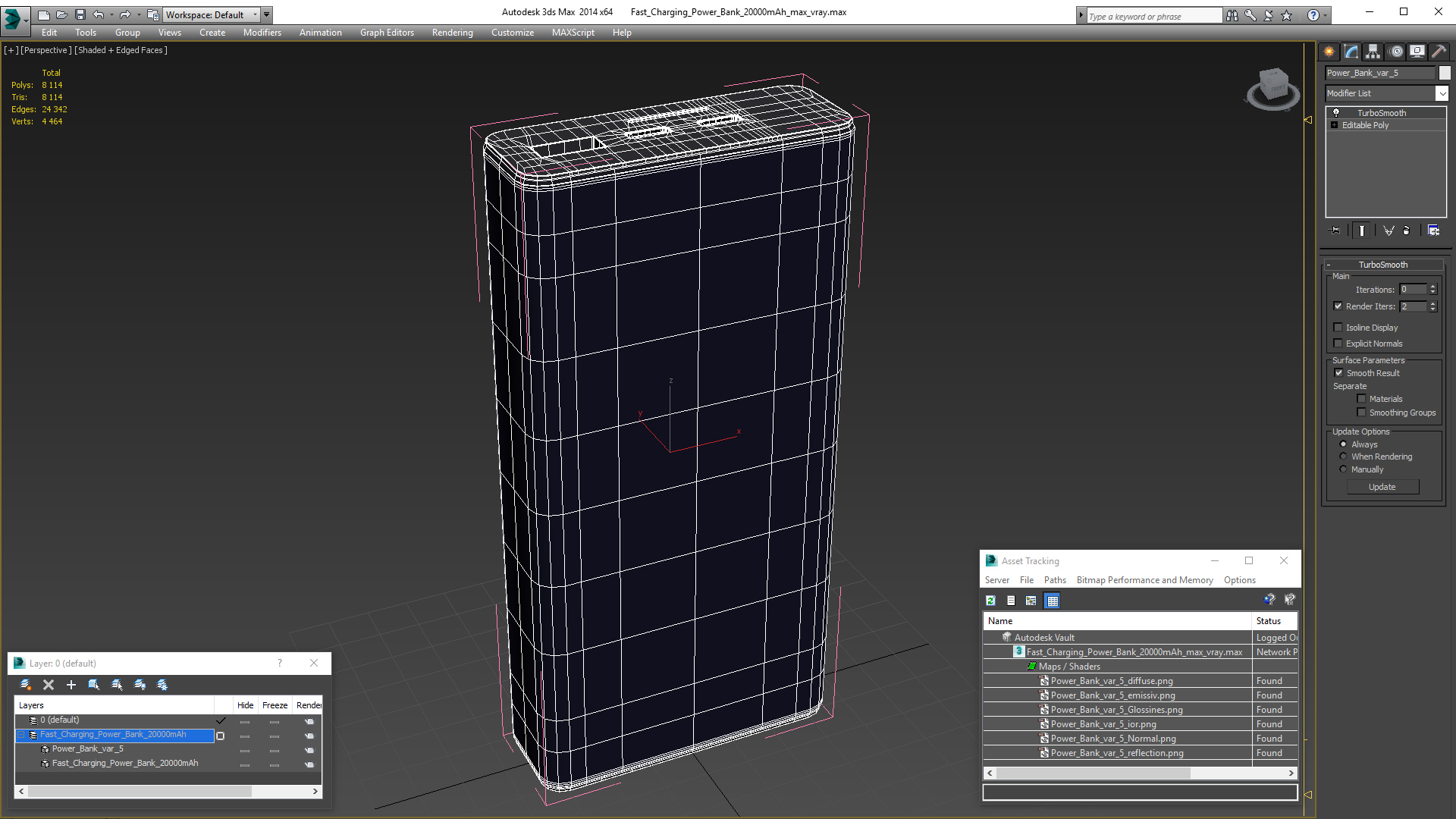The width and height of the screenshot is (1456, 819).
Task: Open the Modifier List dropdown
Action: coord(1441,93)
